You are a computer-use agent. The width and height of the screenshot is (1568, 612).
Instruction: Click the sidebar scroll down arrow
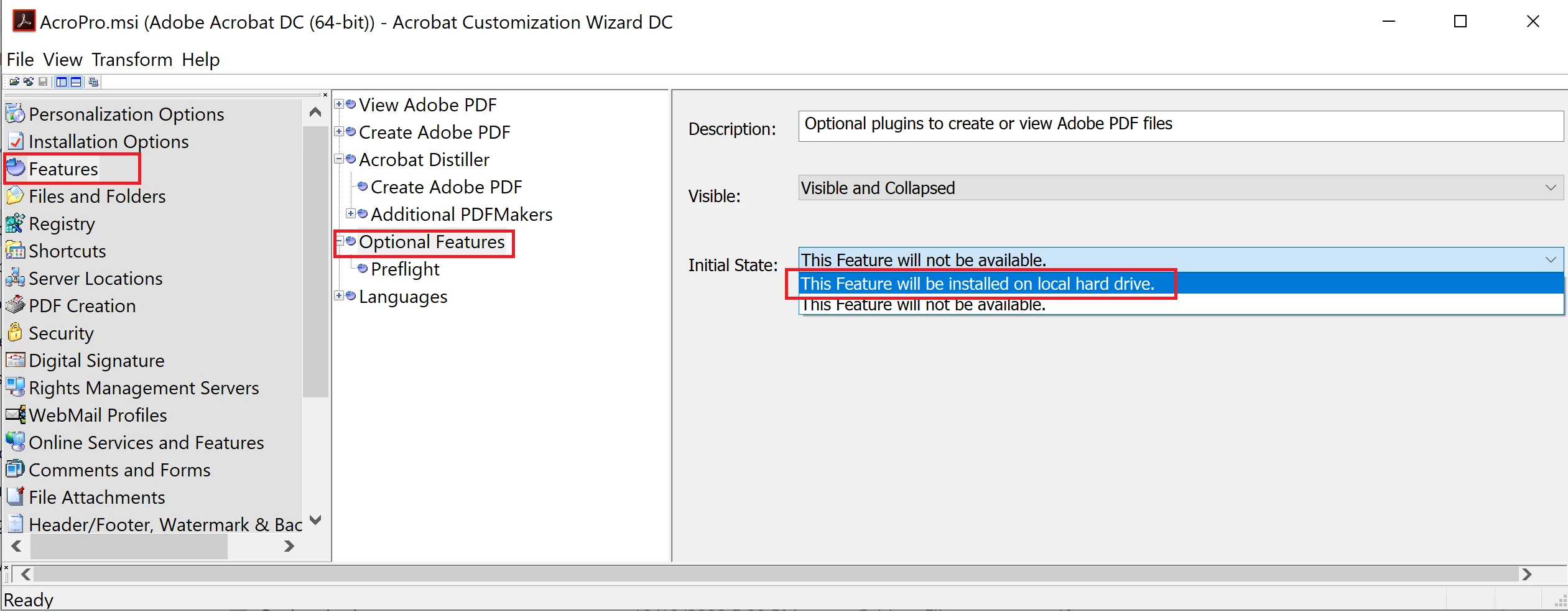click(x=315, y=520)
